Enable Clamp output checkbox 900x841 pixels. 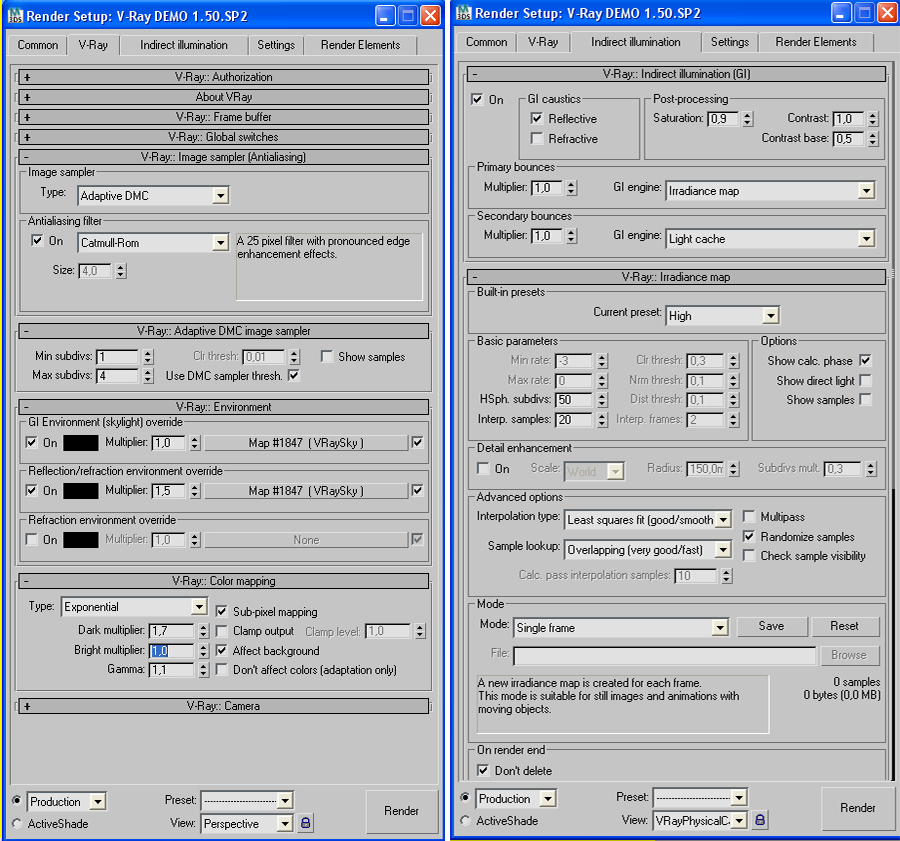tap(223, 631)
